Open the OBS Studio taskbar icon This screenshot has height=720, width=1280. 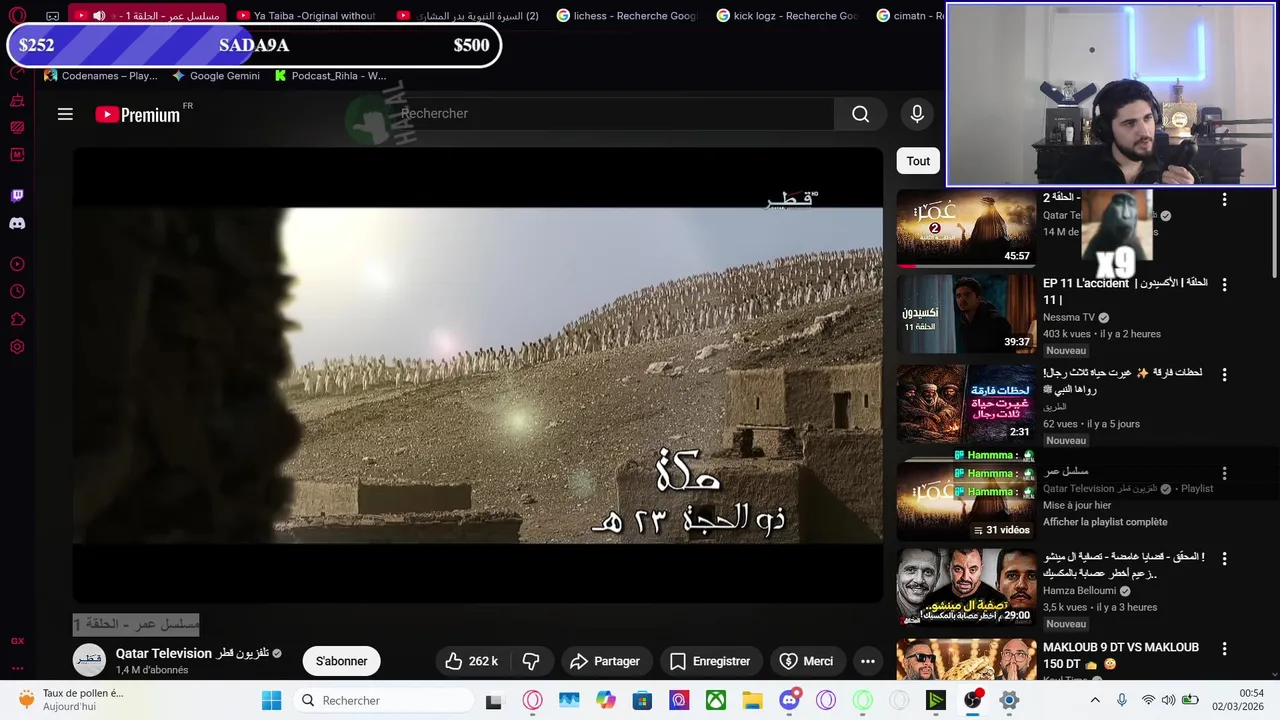coord(972,700)
